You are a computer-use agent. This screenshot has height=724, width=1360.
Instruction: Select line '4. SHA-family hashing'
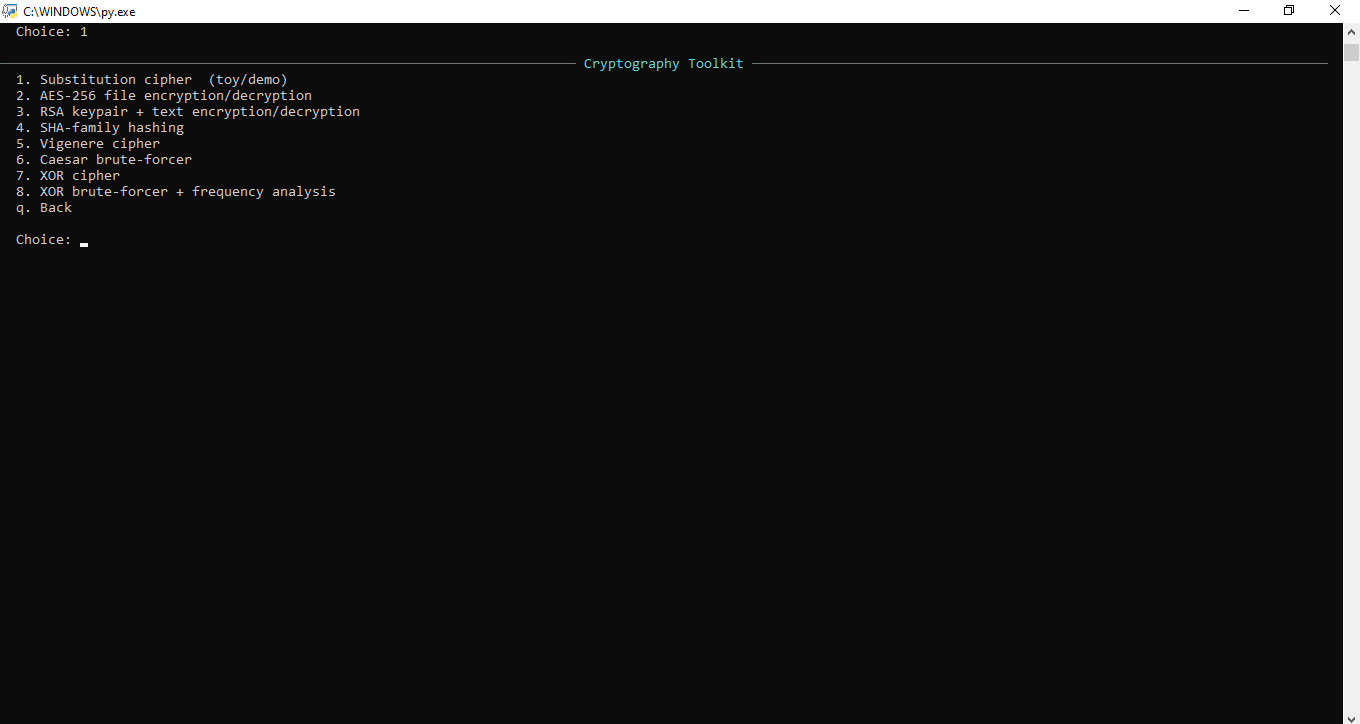coord(100,128)
